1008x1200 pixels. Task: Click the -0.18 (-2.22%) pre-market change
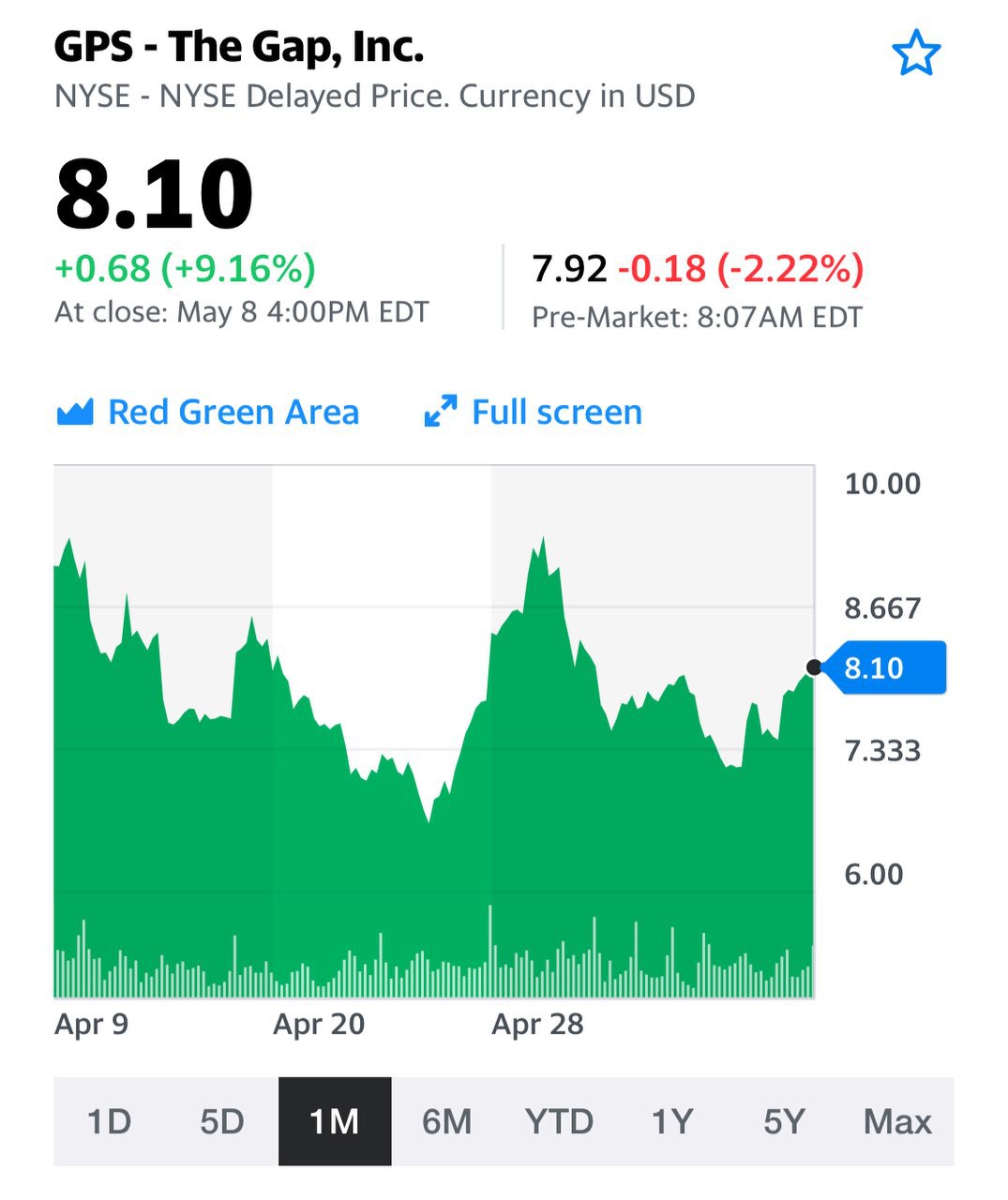click(x=741, y=269)
